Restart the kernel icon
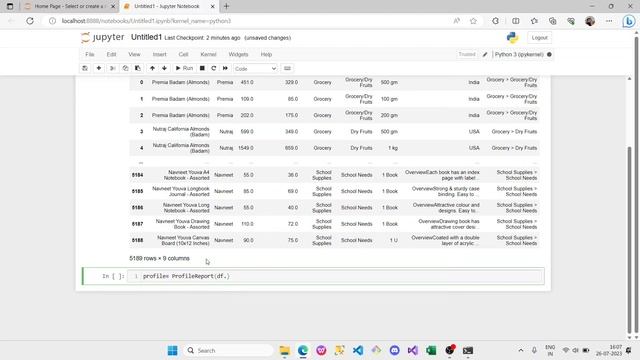640x360 pixels. pyautogui.click(x=213, y=69)
